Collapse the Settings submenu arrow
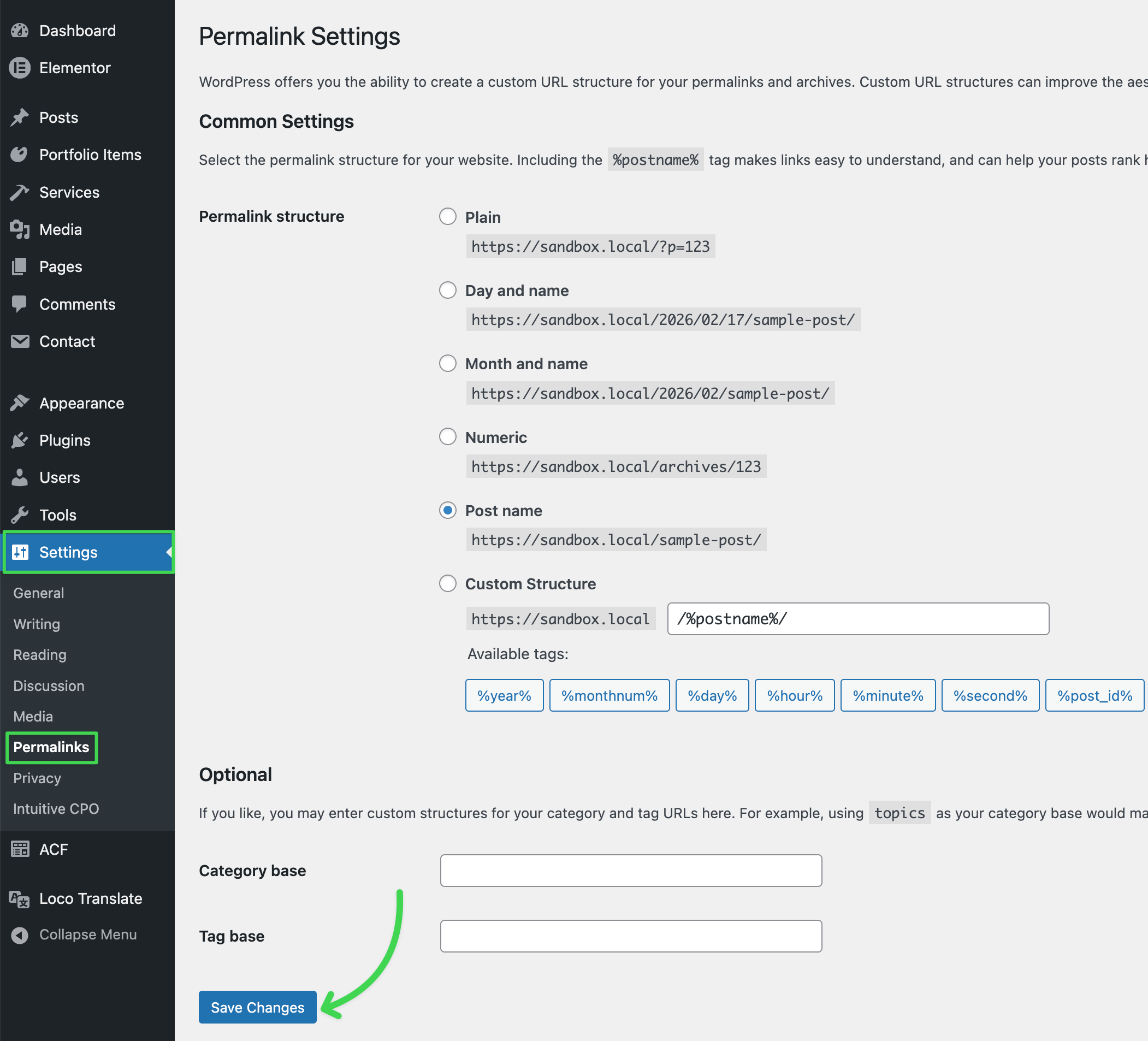 [169, 552]
